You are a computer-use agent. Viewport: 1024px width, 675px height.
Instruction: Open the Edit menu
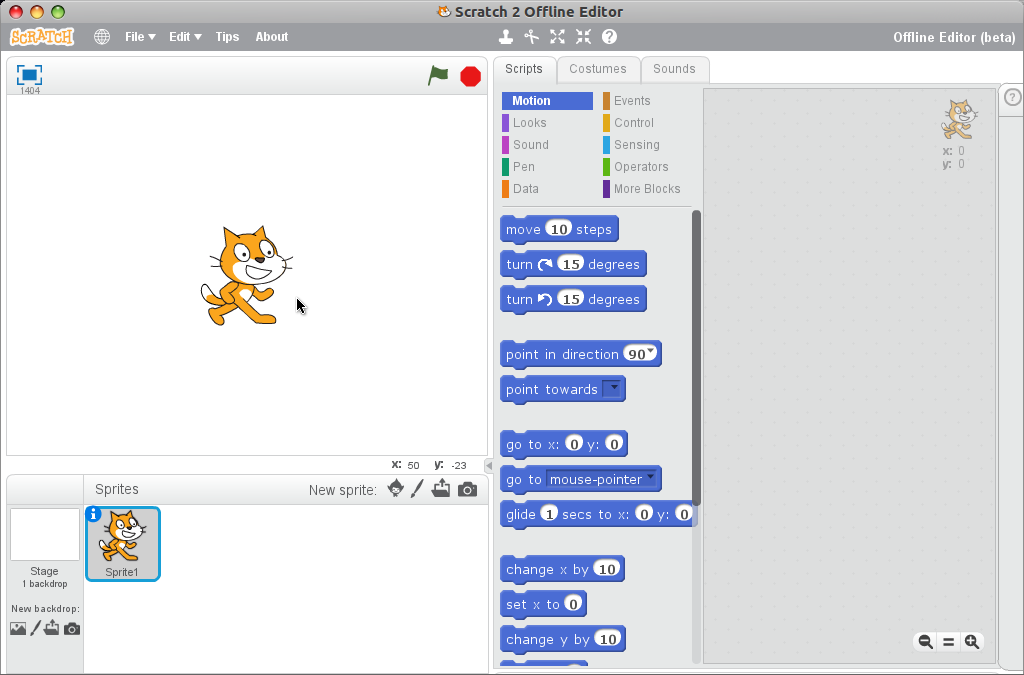click(x=185, y=37)
